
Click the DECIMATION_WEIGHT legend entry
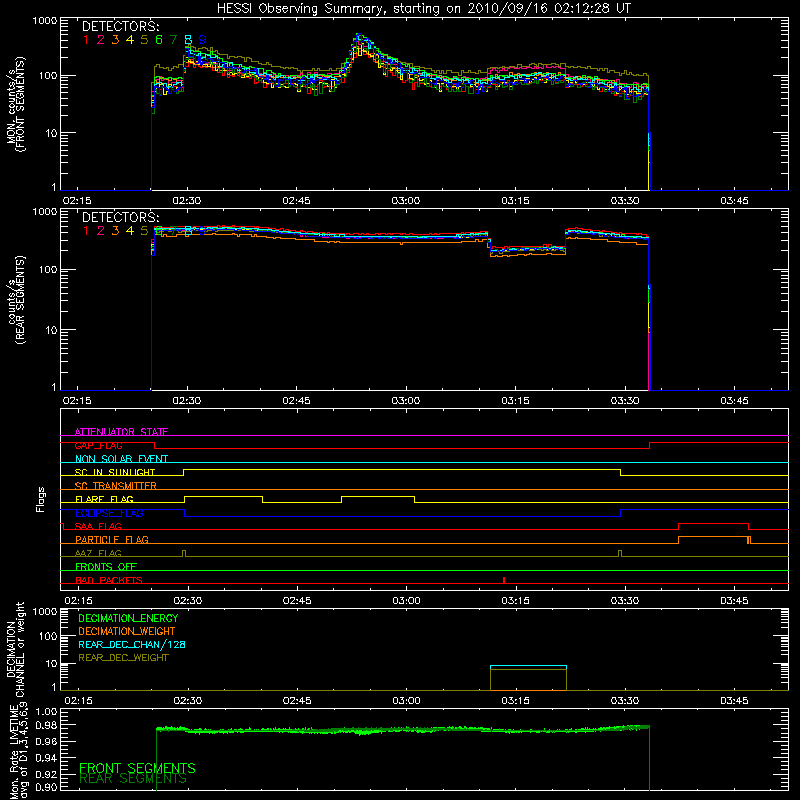pos(127,631)
